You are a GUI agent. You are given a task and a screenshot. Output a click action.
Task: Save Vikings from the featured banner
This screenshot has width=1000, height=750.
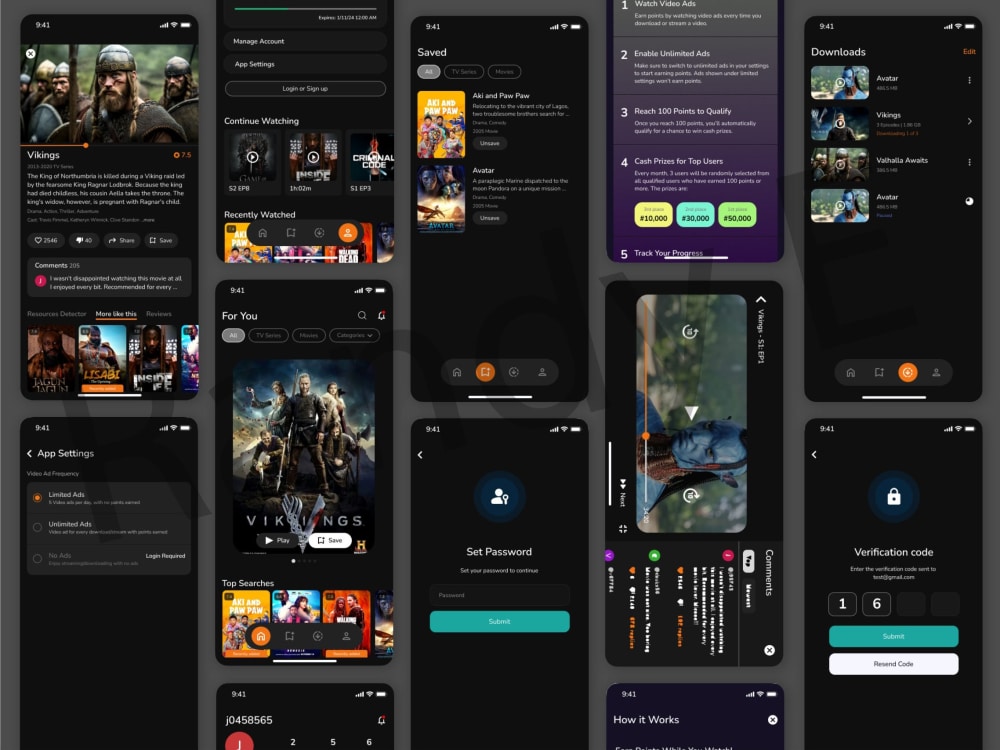point(330,540)
